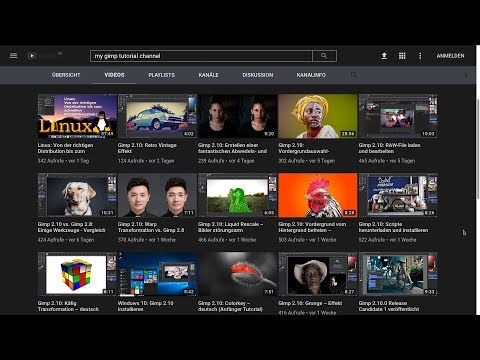Open the YouTube apps grid icon
This screenshot has height=360, width=480.
(x=402, y=56)
